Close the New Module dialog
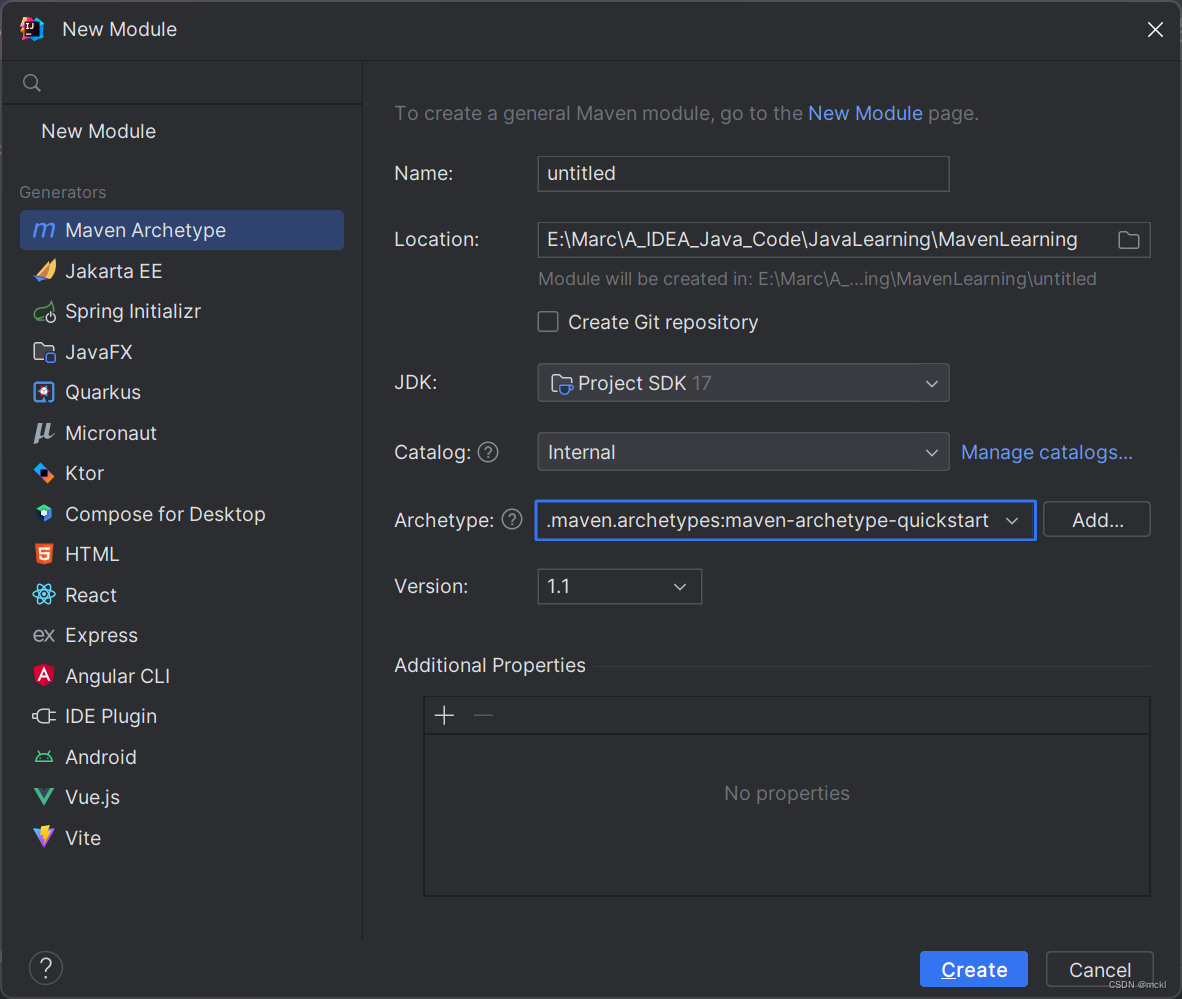The image size is (1182, 999). 1155,29
